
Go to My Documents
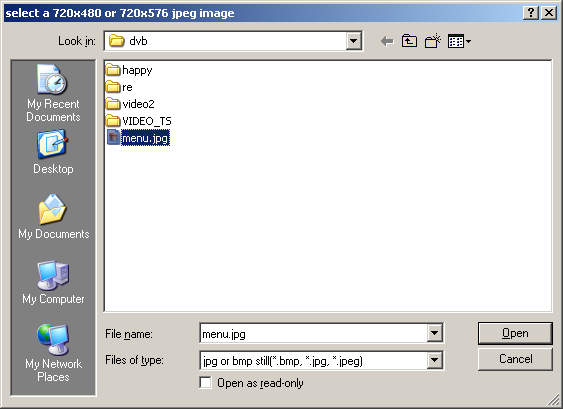[x=53, y=217]
